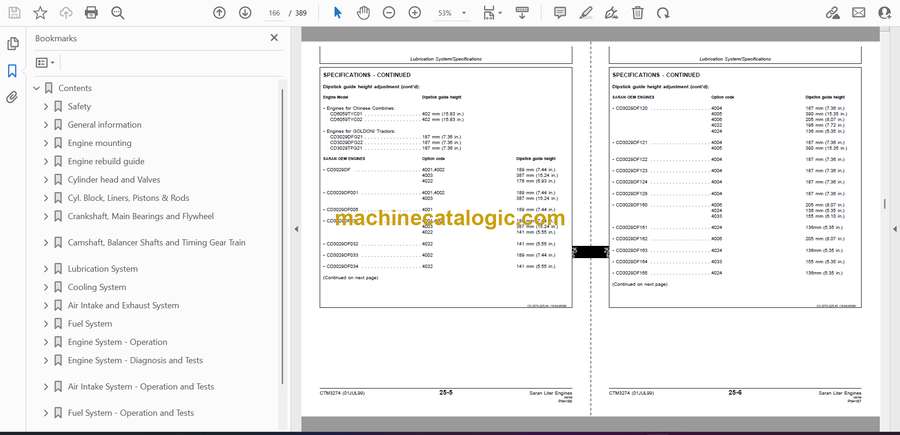The height and width of the screenshot is (435, 900).
Task: Select the Fuel System bookmark
Action: (x=90, y=324)
